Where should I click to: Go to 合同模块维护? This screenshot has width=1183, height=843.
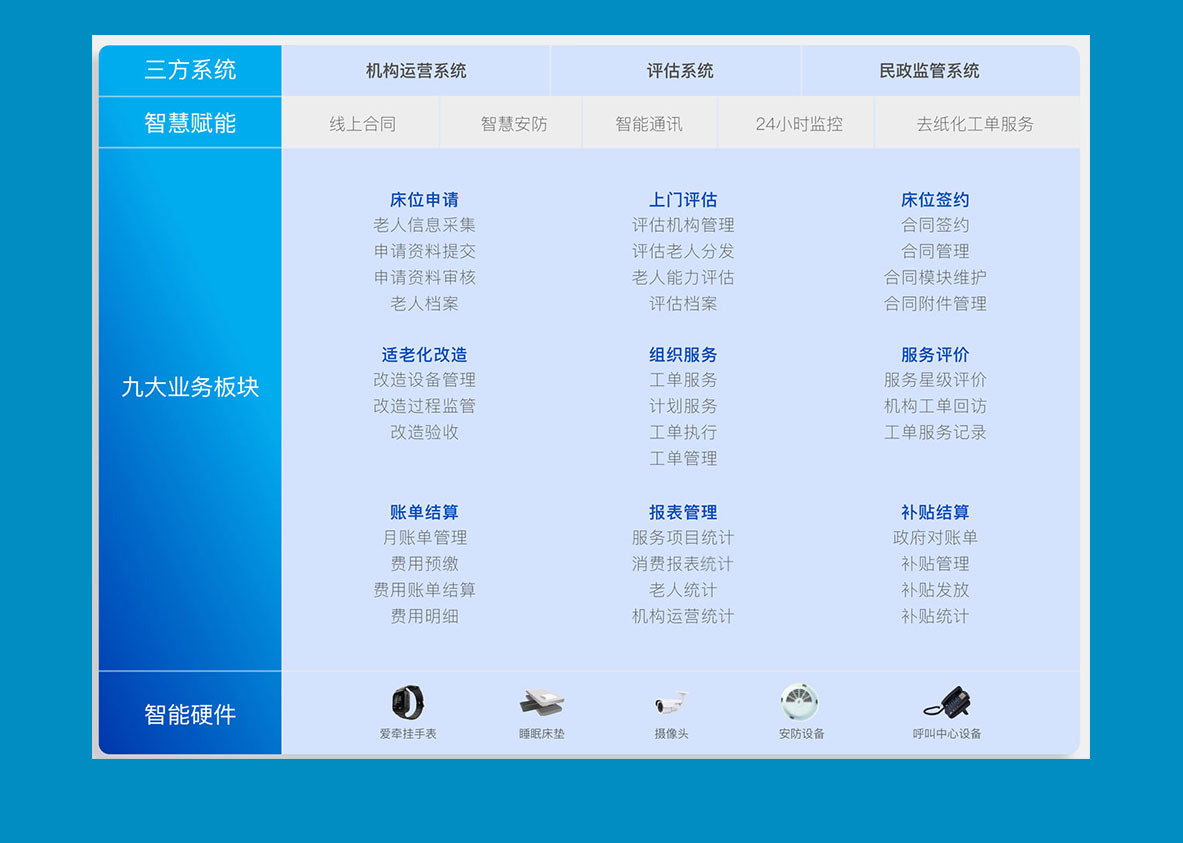coord(935,278)
